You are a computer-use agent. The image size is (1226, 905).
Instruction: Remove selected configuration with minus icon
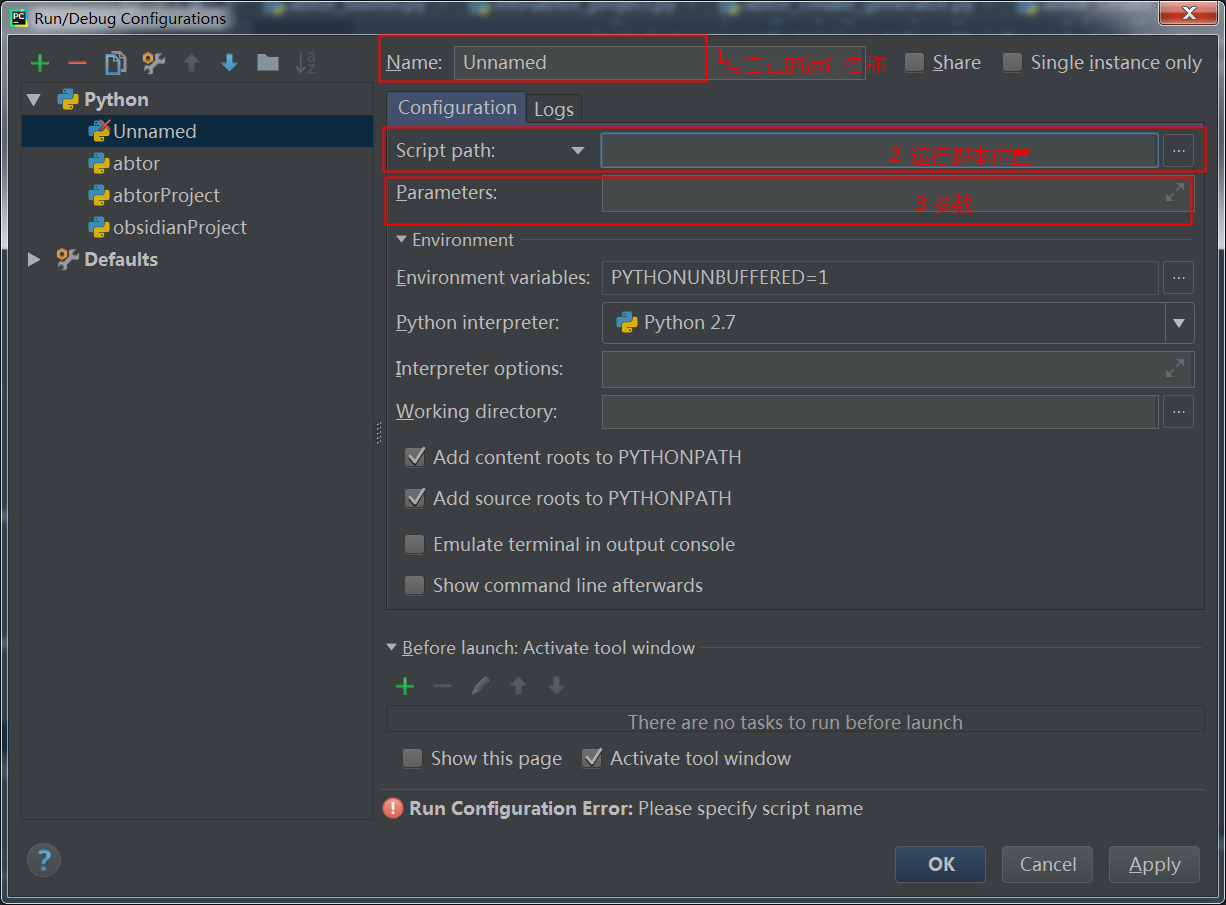(77, 63)
